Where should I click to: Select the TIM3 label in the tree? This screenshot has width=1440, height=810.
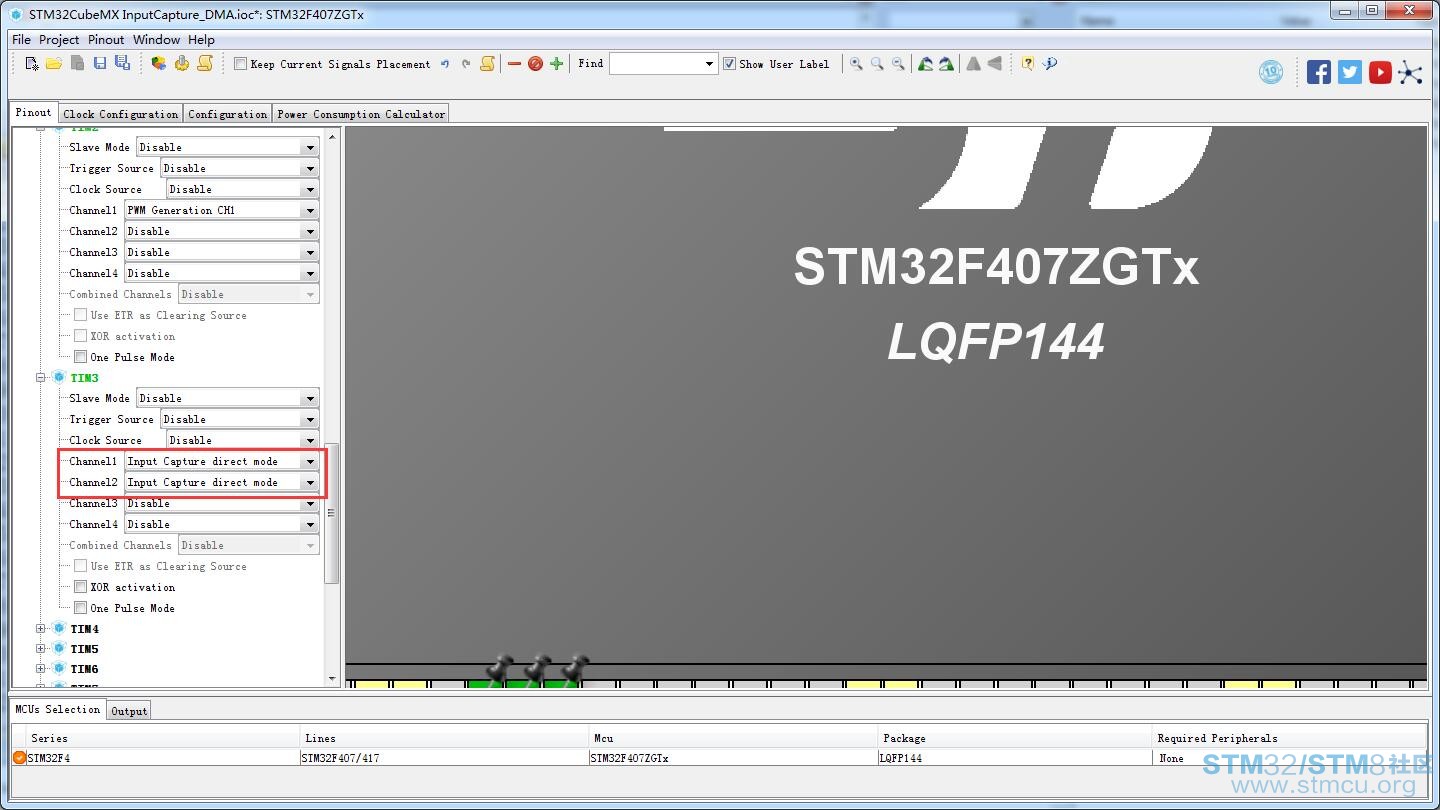(x=85, y=378)
